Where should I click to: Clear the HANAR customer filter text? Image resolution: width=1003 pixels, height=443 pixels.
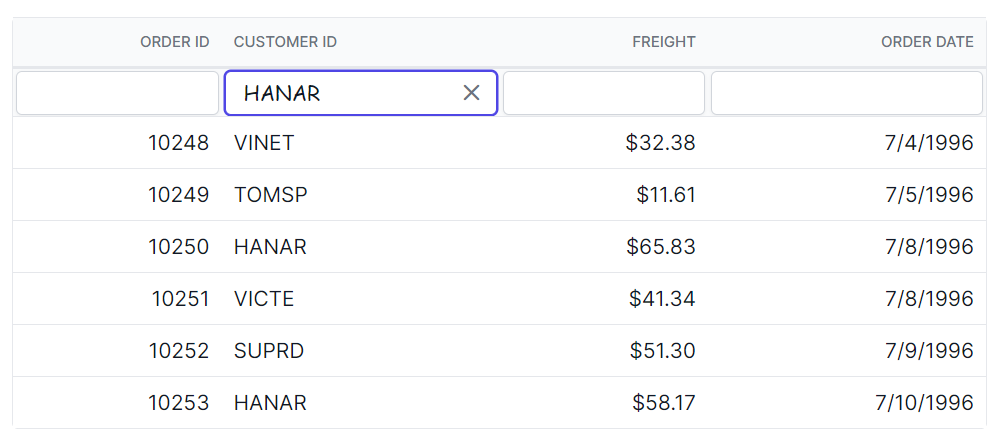click(472, 93)
